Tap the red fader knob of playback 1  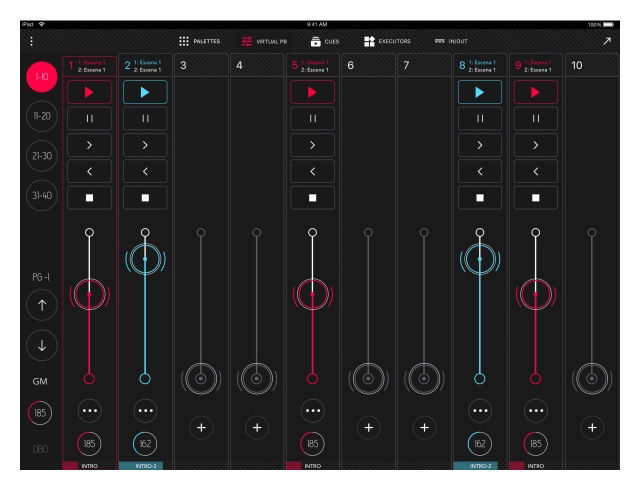[89, 294]
